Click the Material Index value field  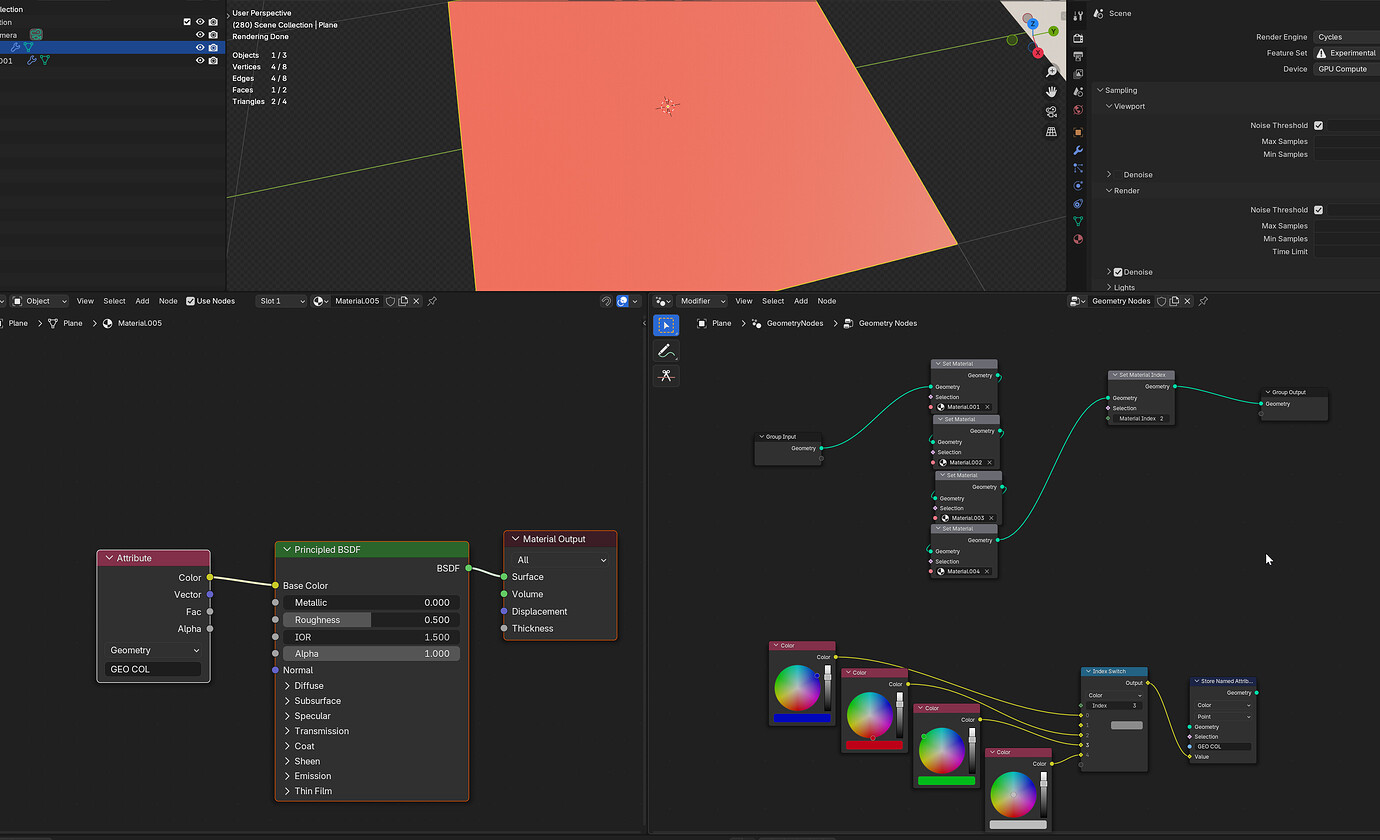pyautogui.click(x=1140, y=419)
